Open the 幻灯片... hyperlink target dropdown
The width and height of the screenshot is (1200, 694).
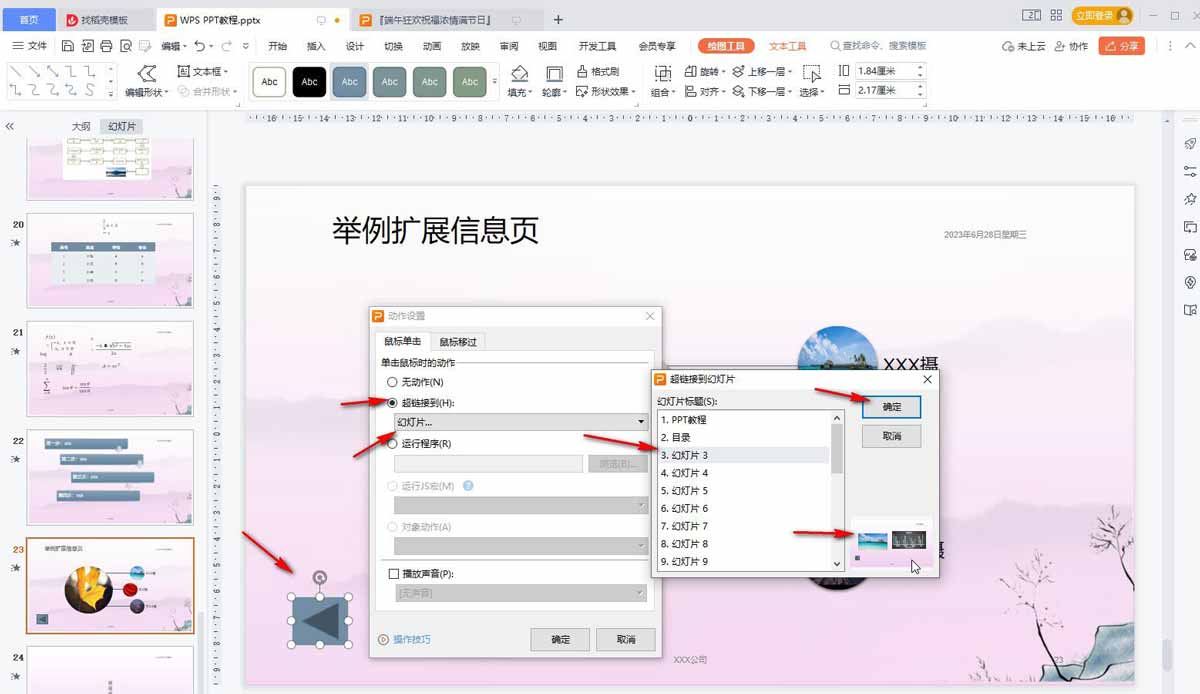[521, 422]
